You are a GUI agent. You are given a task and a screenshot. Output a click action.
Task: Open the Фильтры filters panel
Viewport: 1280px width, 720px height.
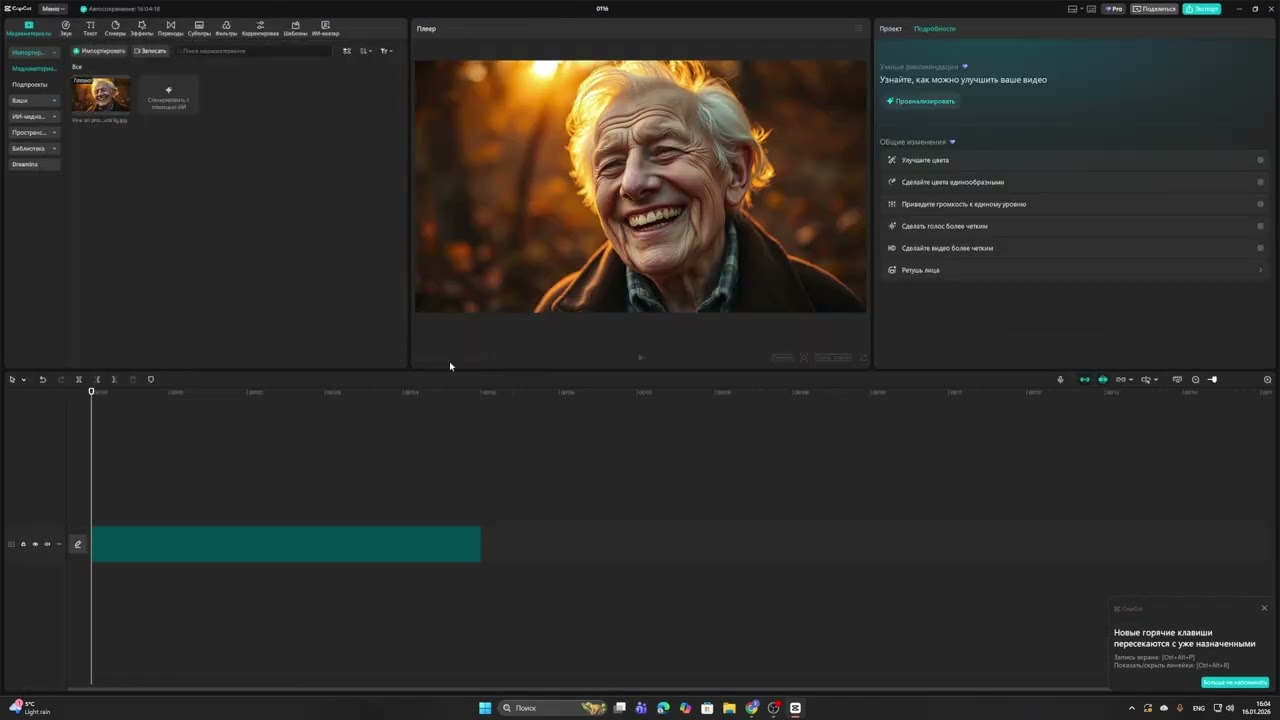tap(226, 28)
